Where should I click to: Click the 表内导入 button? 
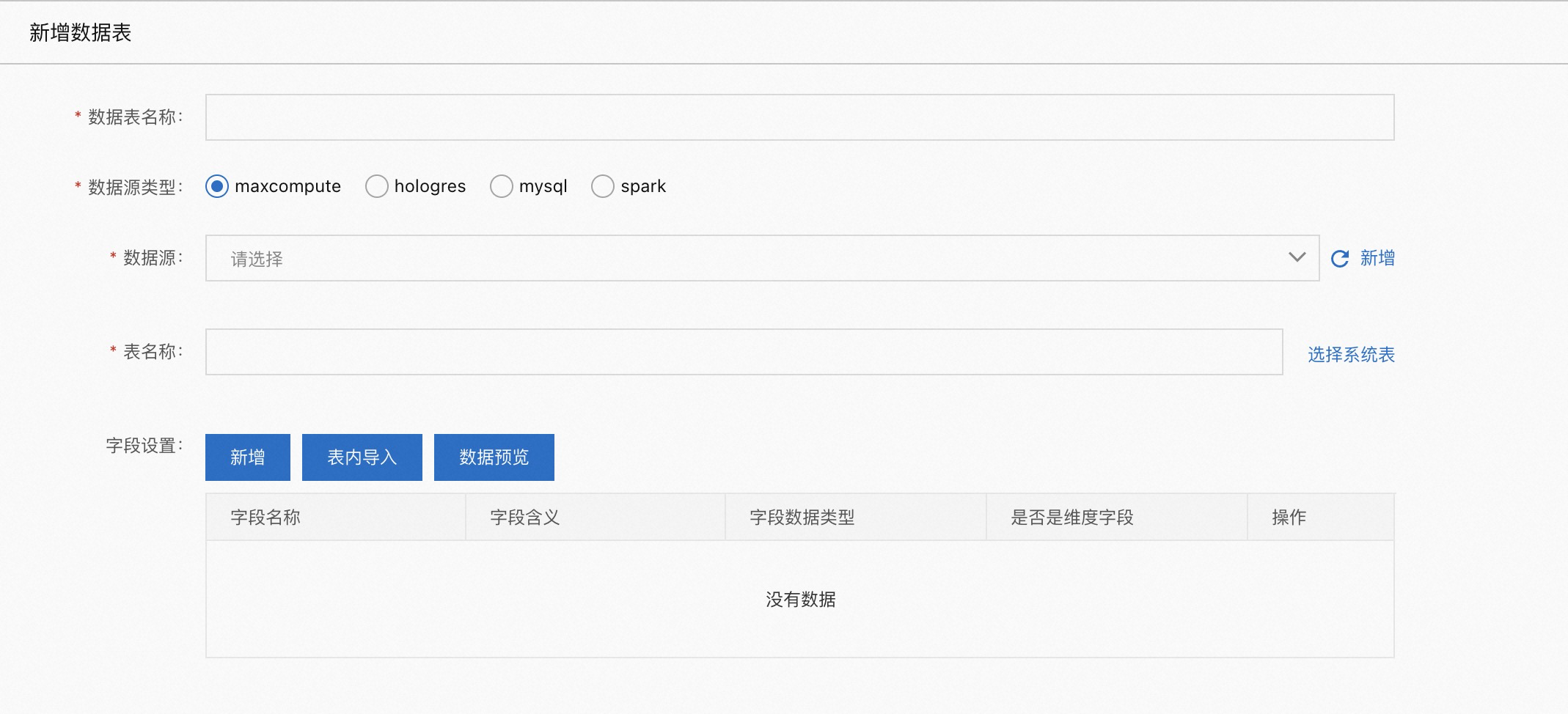click(362, 457)
